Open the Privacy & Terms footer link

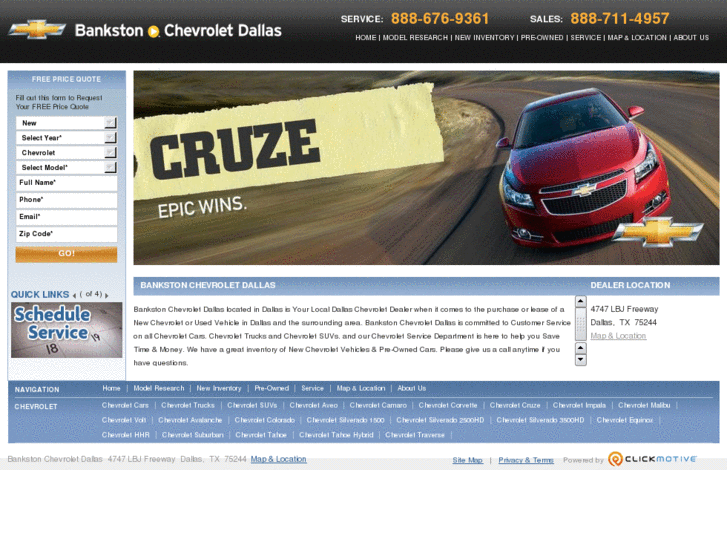point(526,460)
